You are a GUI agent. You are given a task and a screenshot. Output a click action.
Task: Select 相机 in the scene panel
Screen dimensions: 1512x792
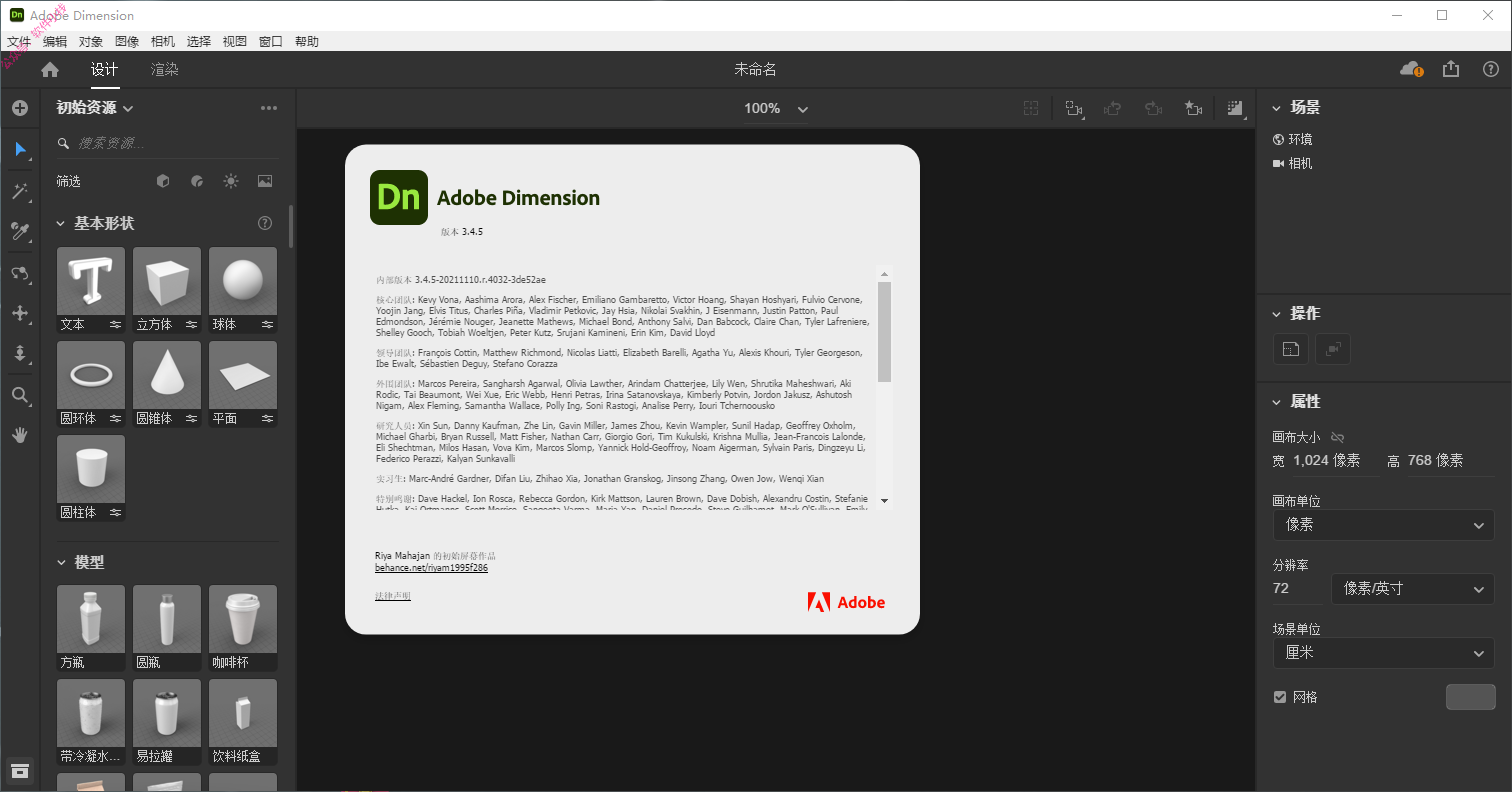[x=1292, y=164]
